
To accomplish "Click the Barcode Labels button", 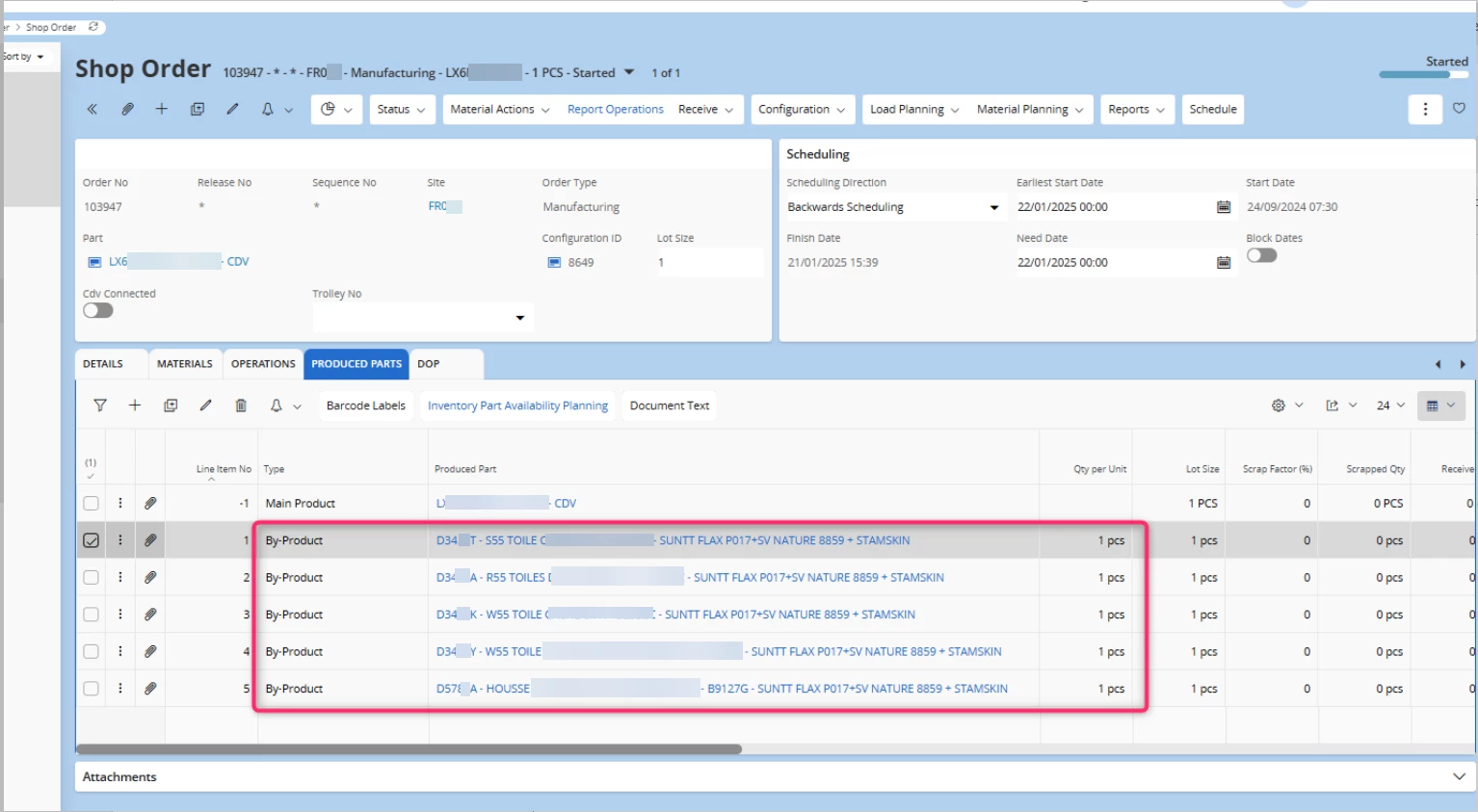I will pyautogui.click(x=366, y=406).
